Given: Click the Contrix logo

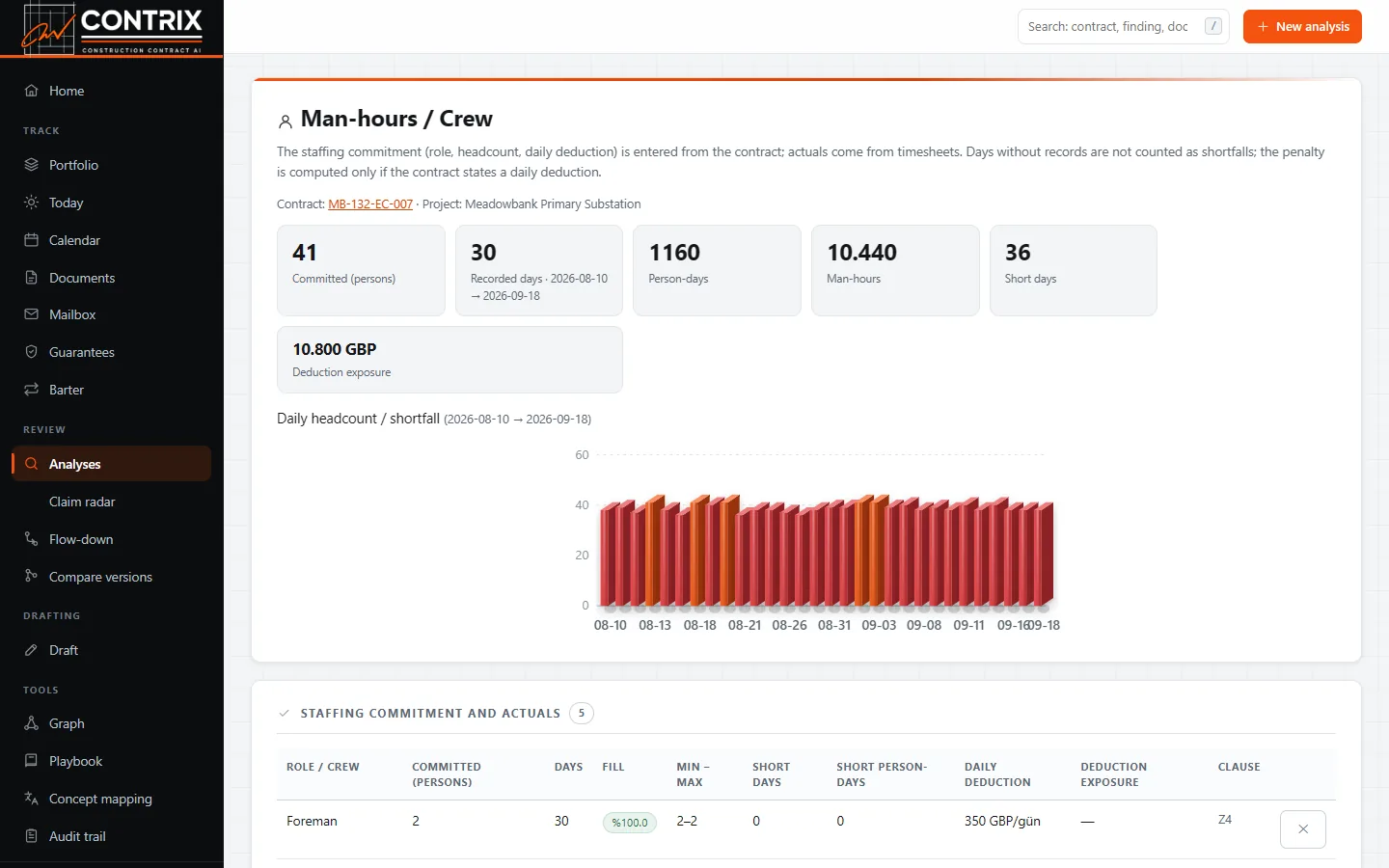Looking at the screenshot, I should point(112,27).
